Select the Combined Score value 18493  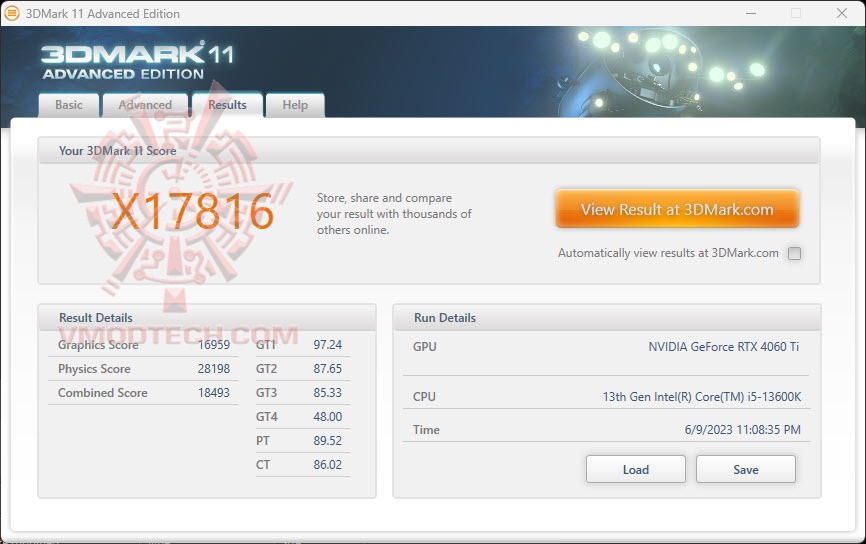[214, 393]
